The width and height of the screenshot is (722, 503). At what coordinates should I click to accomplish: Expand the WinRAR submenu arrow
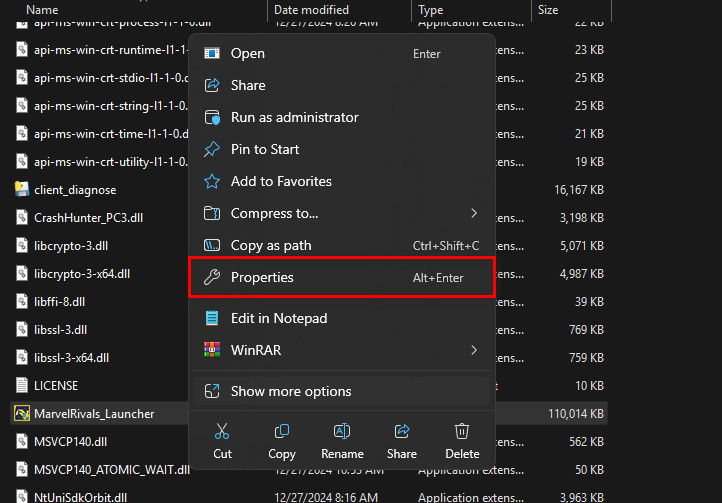(474, 350)
